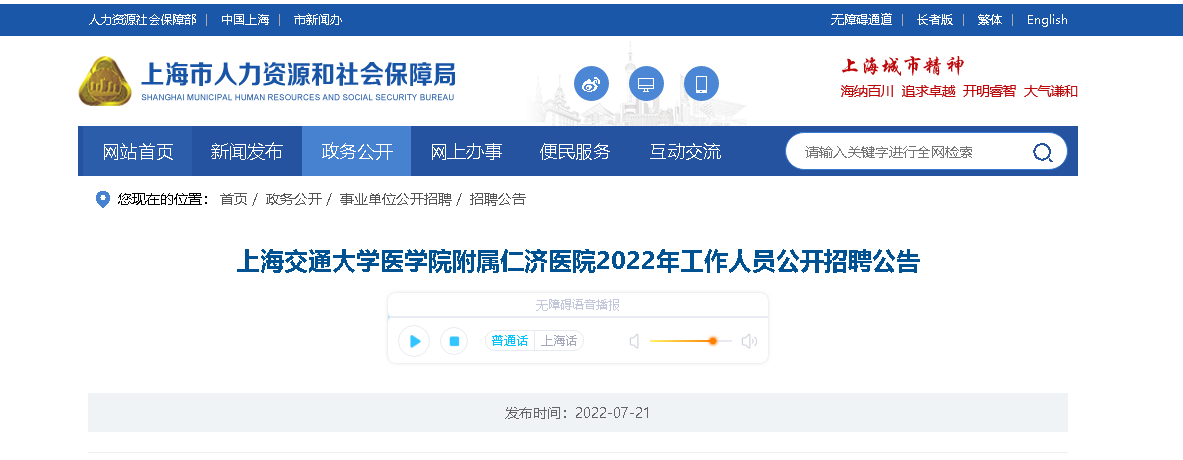This screenshot has width=1183, height=460.
Task: Select 普通话 voice option
Action: tap(509, 341)
